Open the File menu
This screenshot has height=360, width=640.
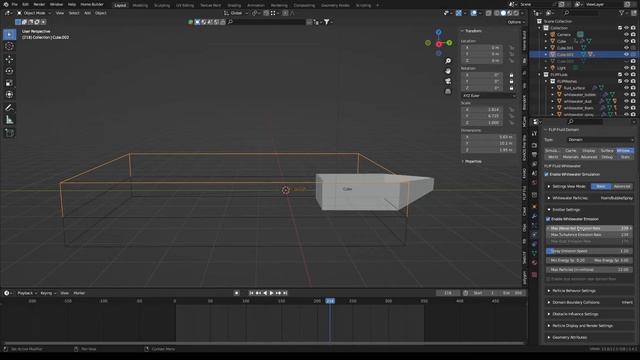pos(15,4)
